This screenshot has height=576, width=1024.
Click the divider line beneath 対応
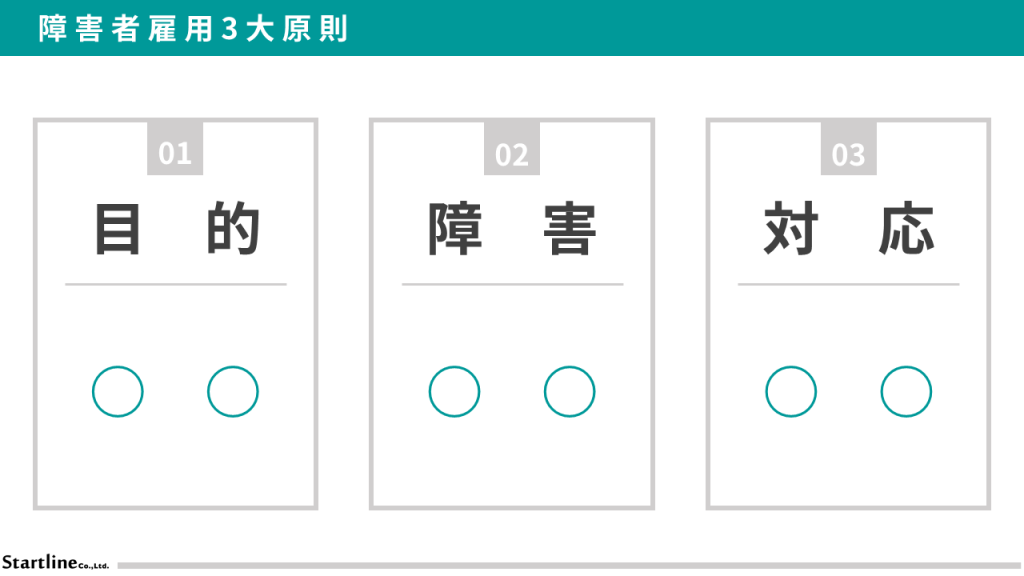tap(848, 285)
